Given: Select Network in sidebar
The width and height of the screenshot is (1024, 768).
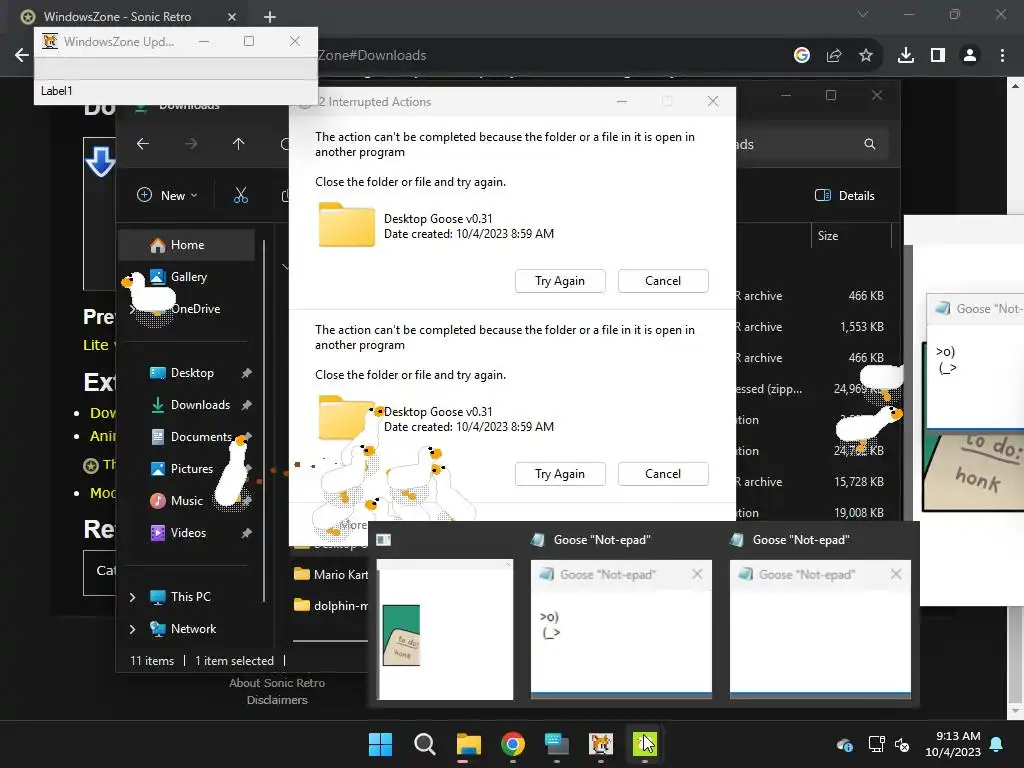Looking at the screenshot, I should (x=193, y=629).
